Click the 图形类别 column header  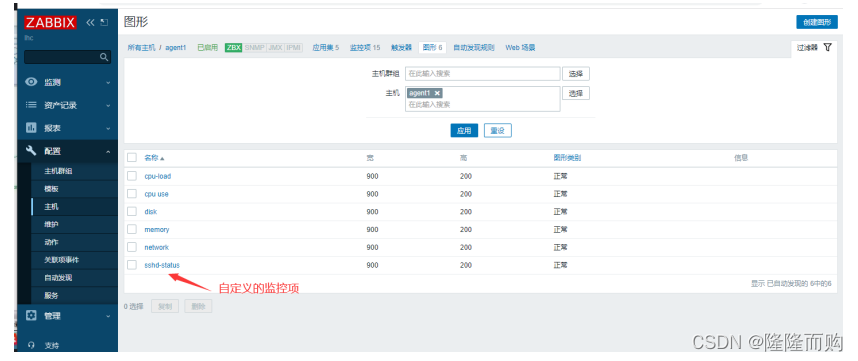[567, 158]
